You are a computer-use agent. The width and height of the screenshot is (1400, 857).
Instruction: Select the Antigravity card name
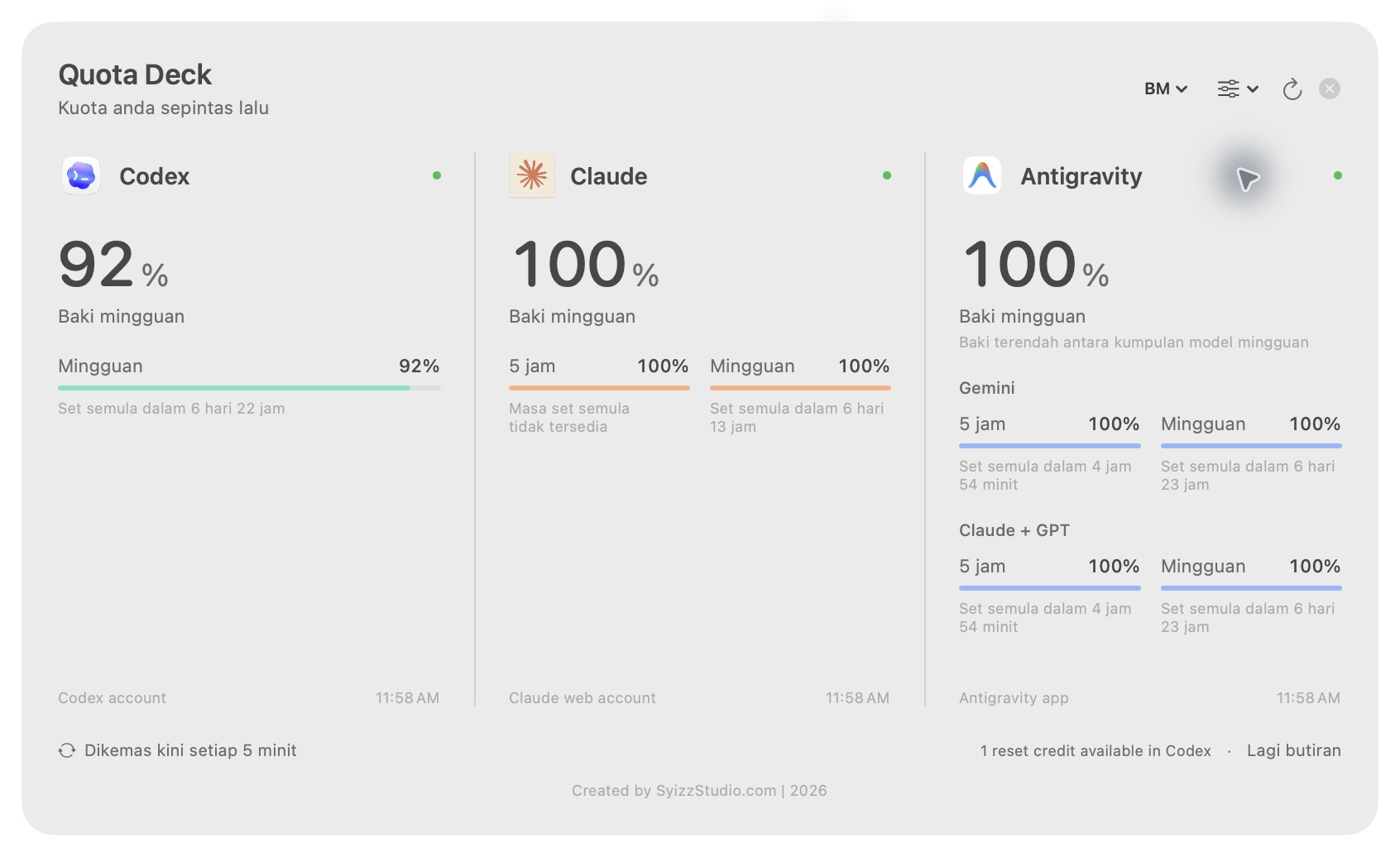point(1081,176)
